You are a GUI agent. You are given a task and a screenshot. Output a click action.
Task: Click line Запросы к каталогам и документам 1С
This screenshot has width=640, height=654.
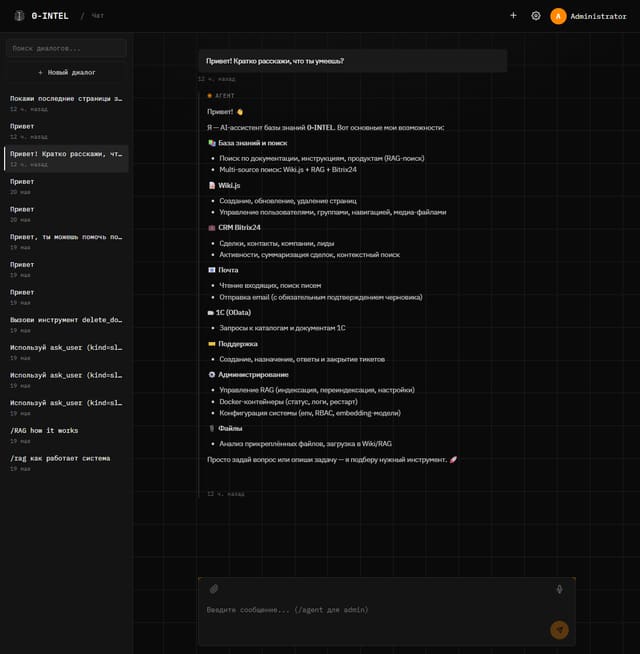tap(282, 328)
